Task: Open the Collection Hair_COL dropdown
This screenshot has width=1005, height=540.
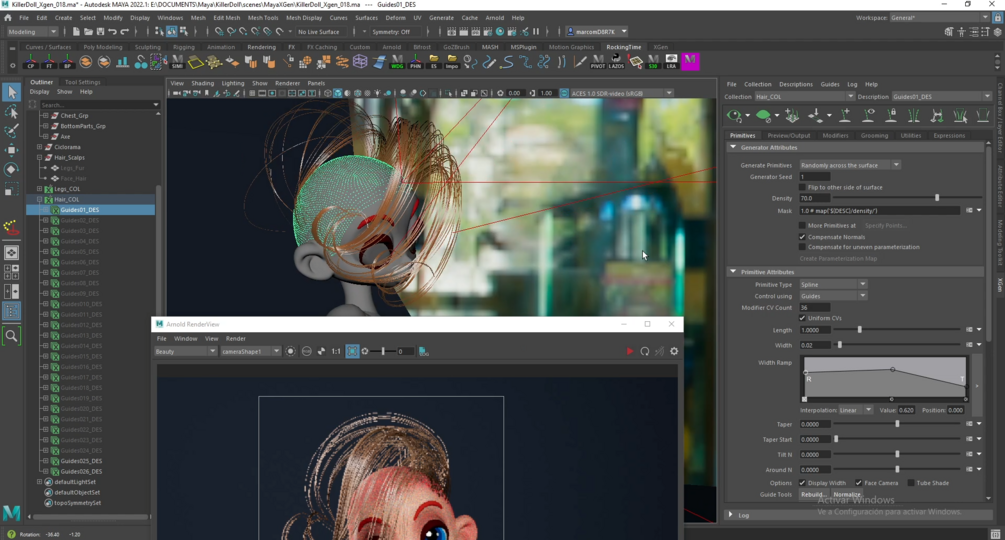Action: tap(804, 97)
